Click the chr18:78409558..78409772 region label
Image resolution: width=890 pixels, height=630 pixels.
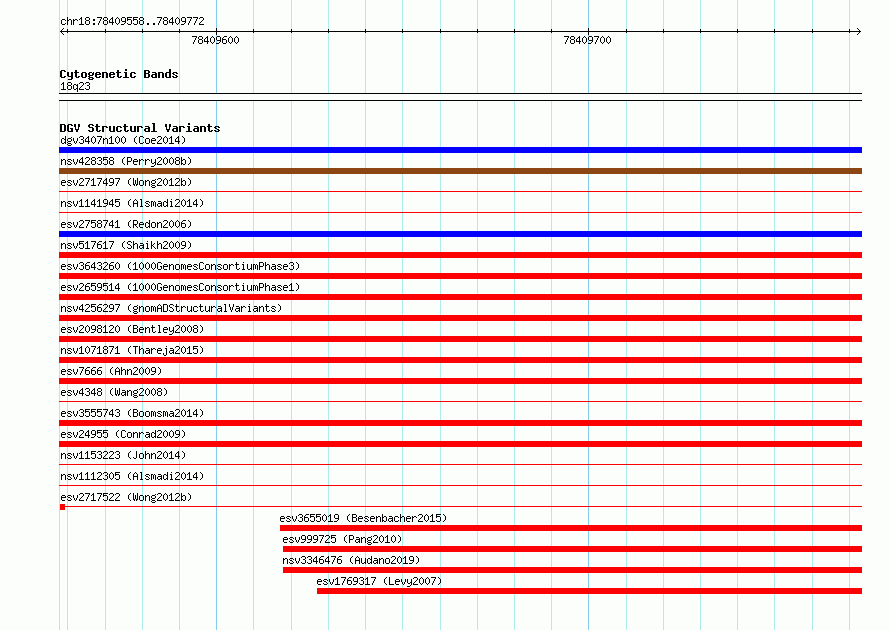132,21
